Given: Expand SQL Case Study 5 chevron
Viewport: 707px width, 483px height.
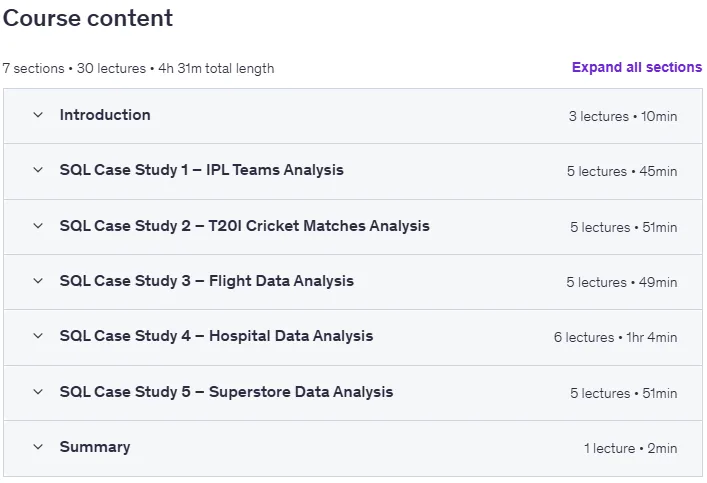Looking at the screenshot, I should [38, 392].
